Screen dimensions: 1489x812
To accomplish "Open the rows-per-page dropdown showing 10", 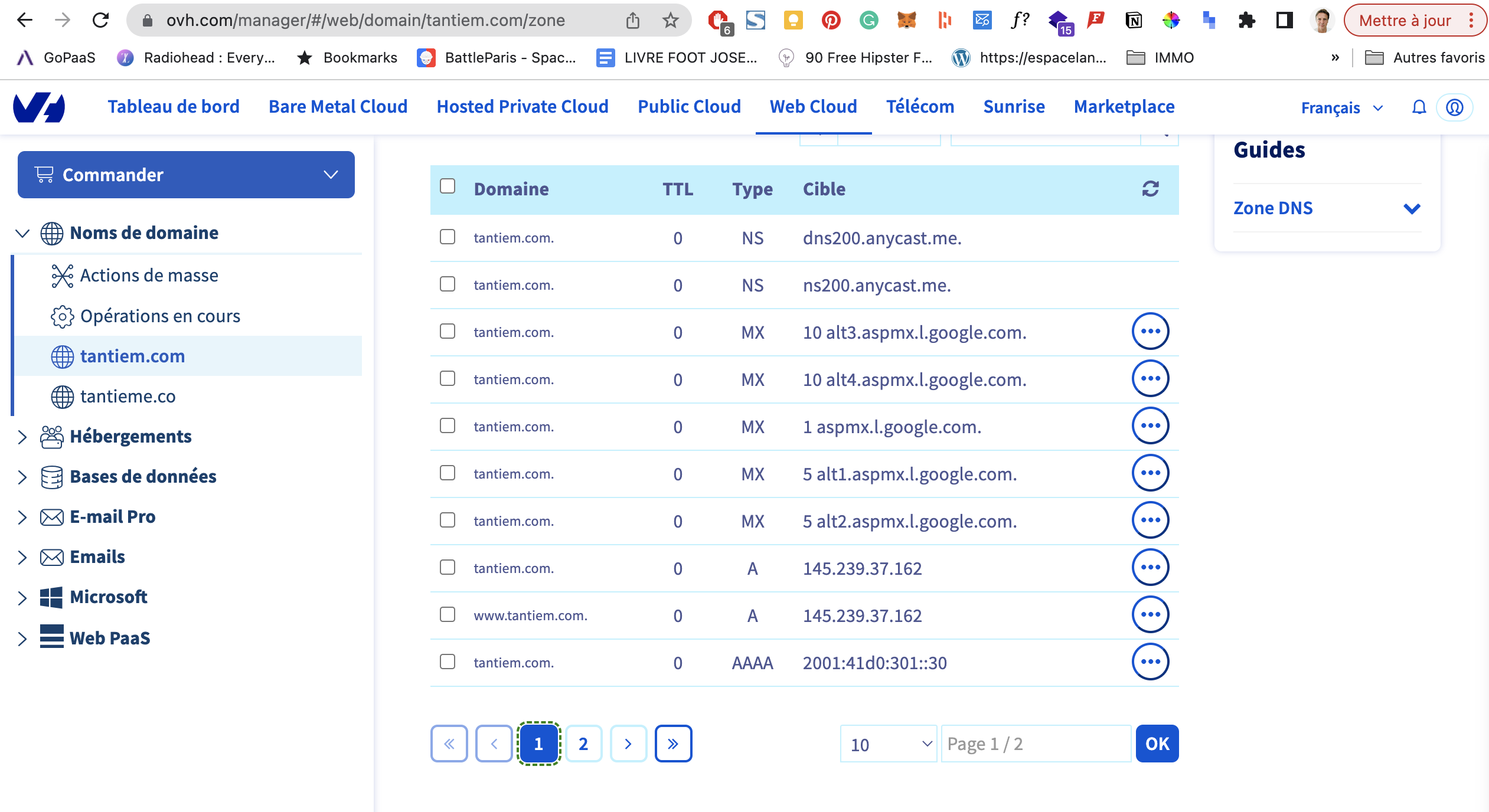I will click(x=889, y=744).
